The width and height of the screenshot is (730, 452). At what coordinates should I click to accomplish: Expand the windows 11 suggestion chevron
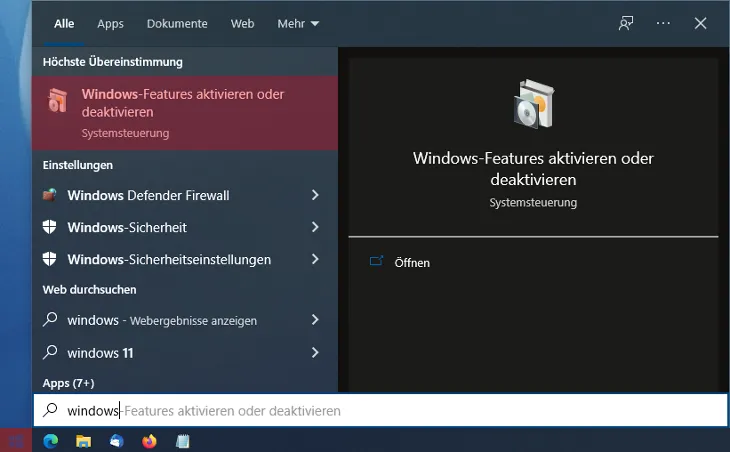tap(315, 352)
